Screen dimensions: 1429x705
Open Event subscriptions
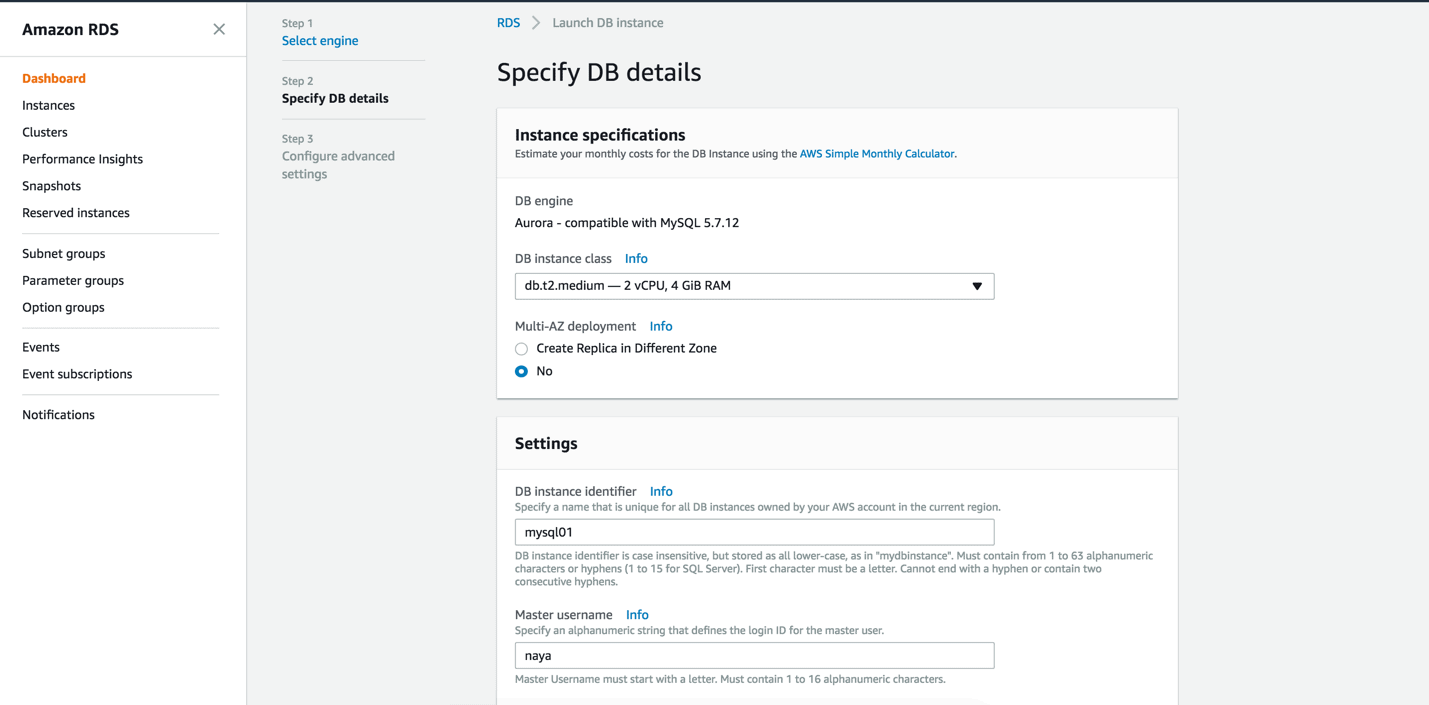point(77,374)
